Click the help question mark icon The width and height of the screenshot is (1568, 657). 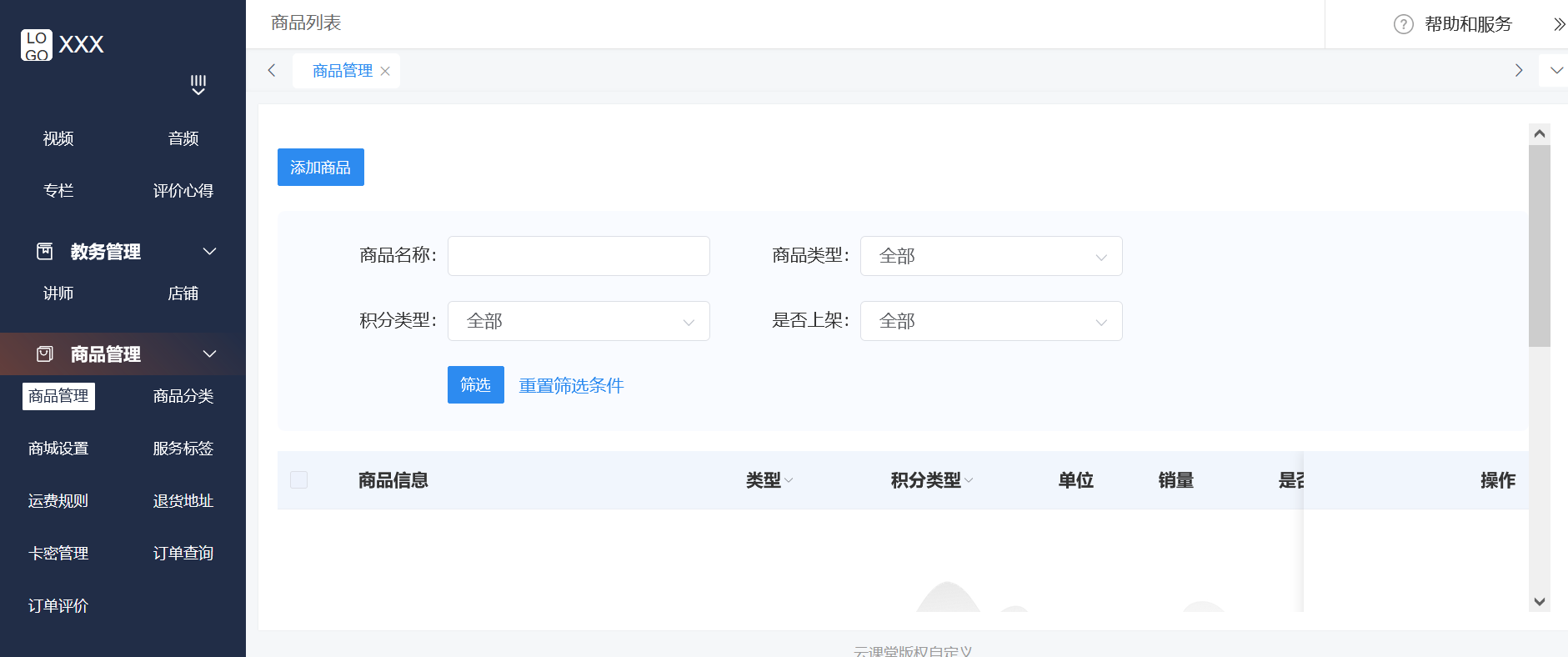pyautogui.click(x=1403, y=24)
